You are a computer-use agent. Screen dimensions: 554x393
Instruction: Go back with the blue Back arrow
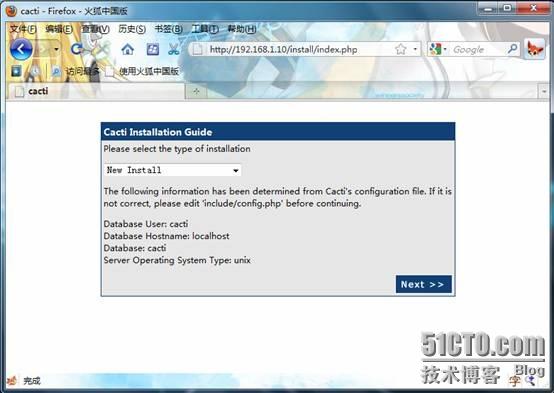(21, 49)
